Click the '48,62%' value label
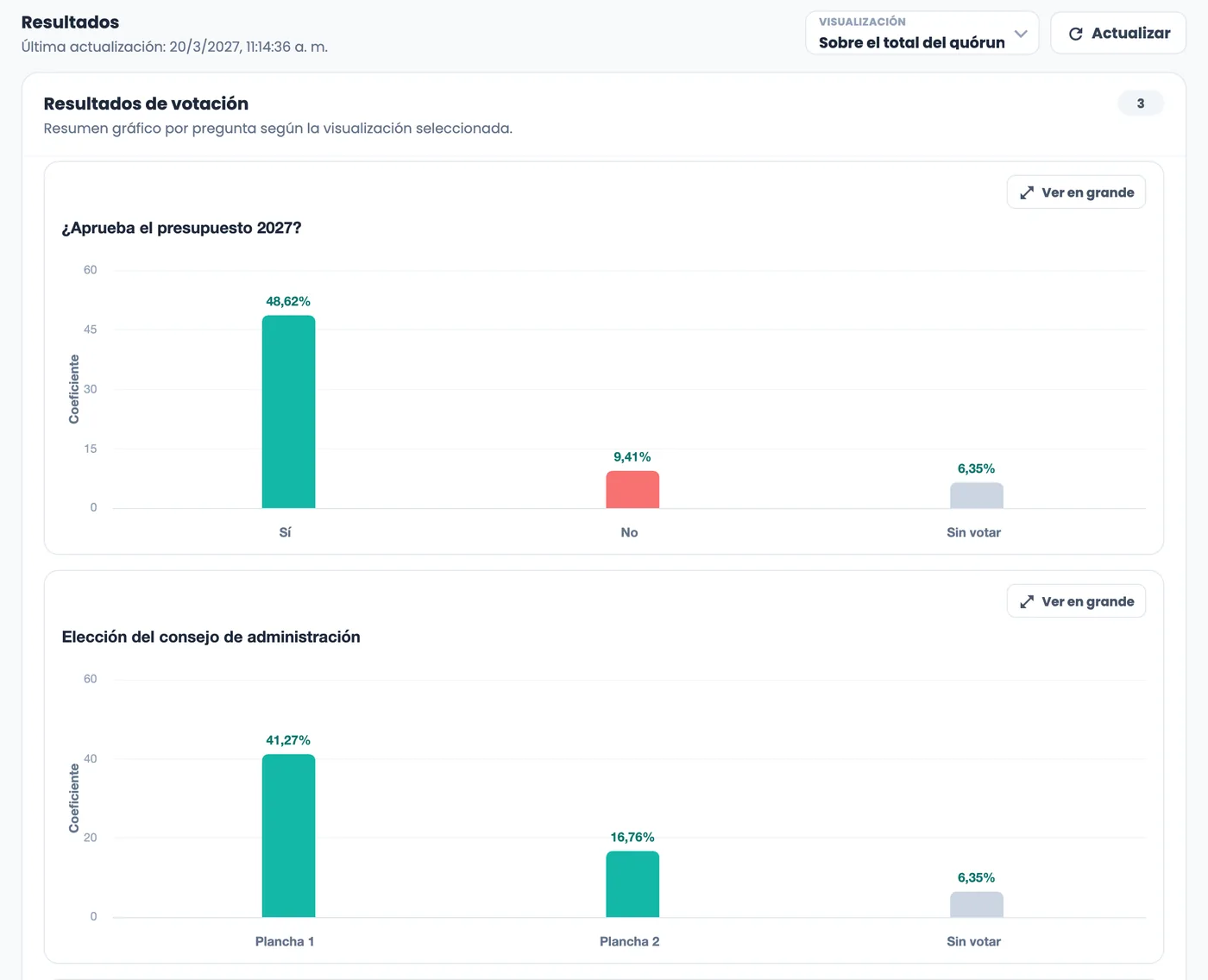Image resolution: width=1208 pixels, height=980 pixels. pyautogui.click(x=288, y=301)
